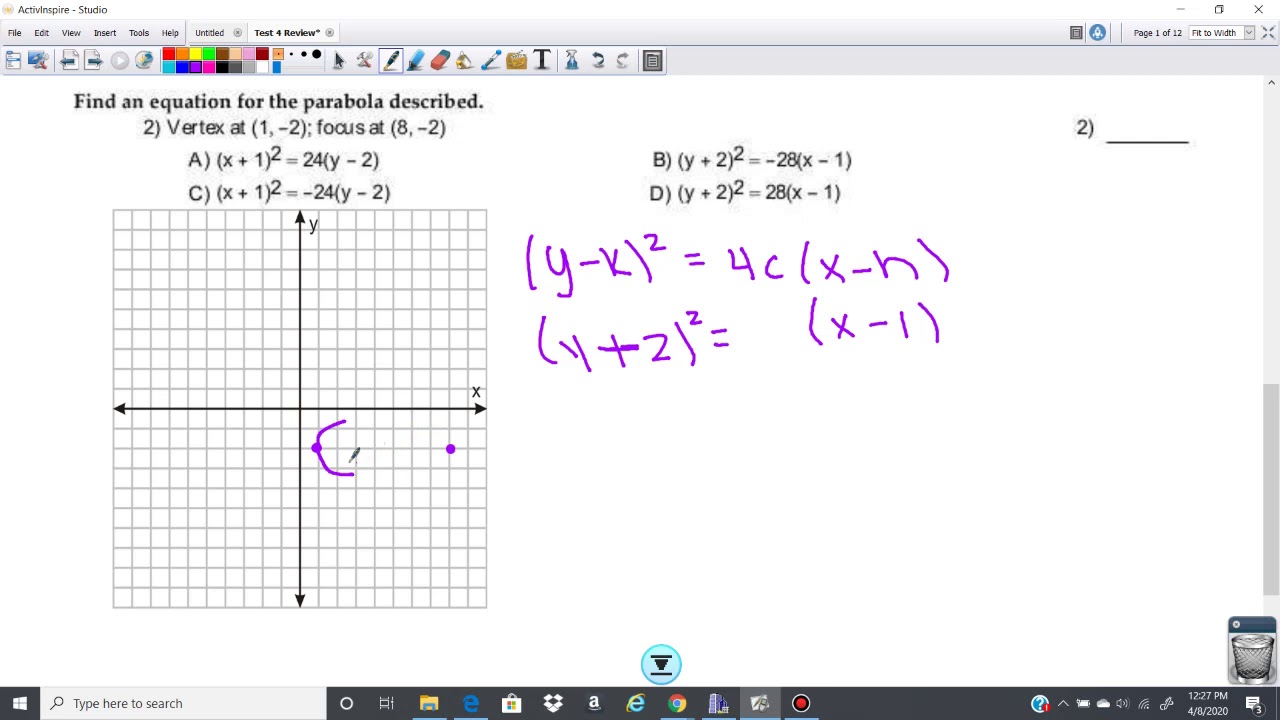Select the Text tool

tap(542, 61)
